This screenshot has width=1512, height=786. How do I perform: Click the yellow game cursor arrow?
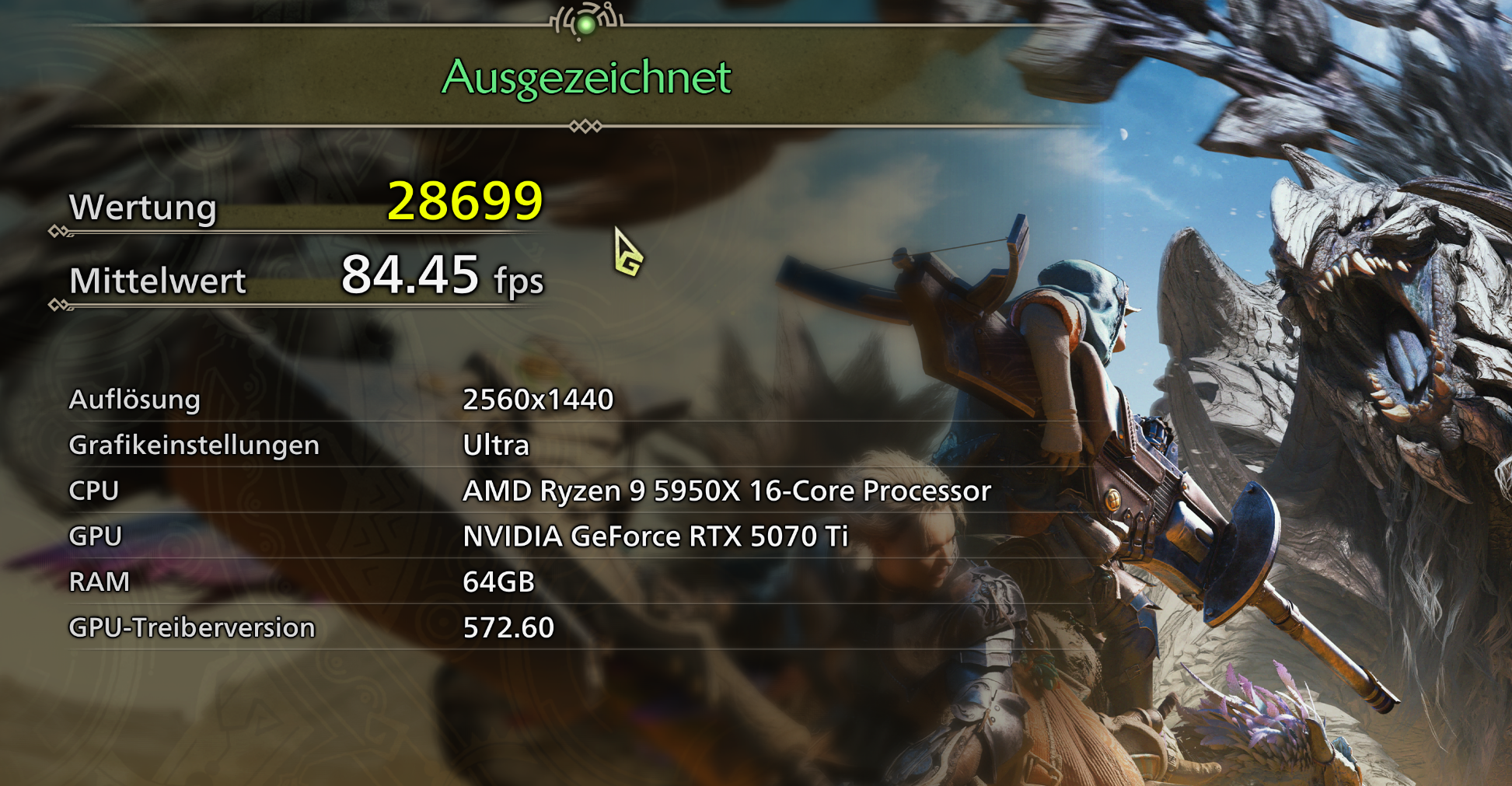click(x=628, y=252)
